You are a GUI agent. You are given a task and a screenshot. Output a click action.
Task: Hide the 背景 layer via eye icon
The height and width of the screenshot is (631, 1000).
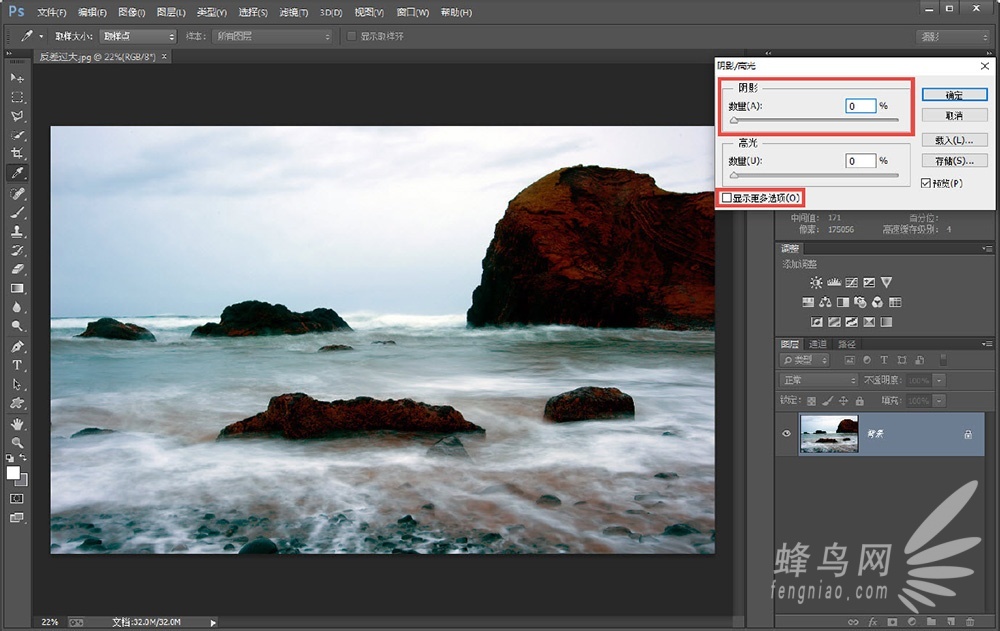tap(787, 434)
